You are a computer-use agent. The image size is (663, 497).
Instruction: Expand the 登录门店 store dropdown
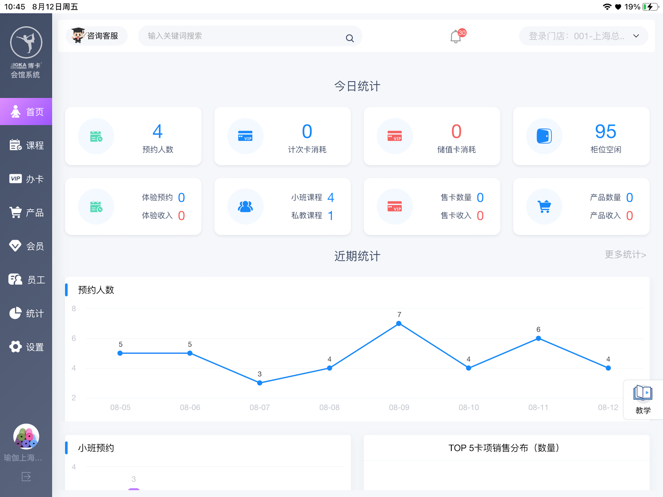(x=584, y=36)
